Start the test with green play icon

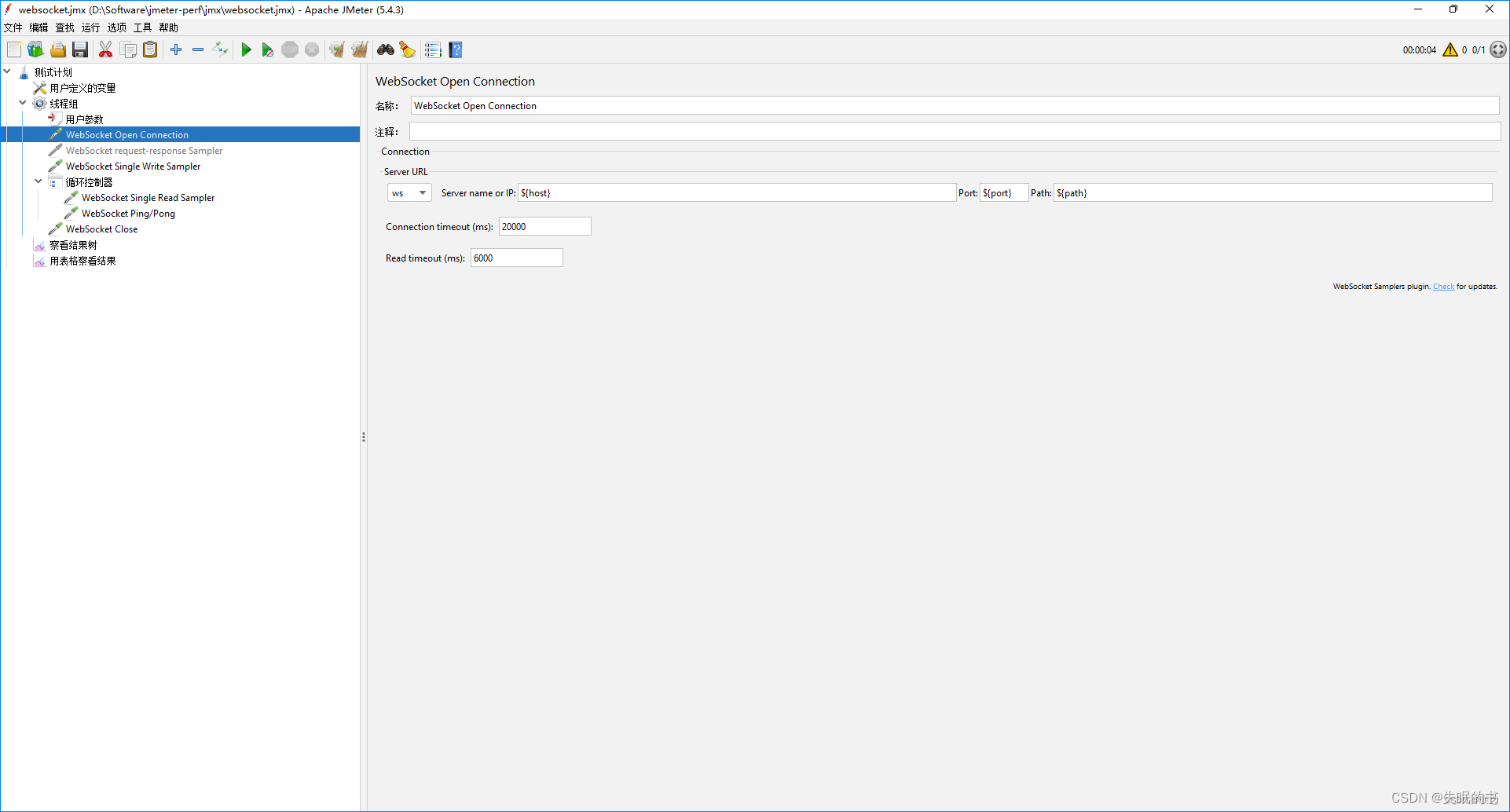[x=246, y=49]
